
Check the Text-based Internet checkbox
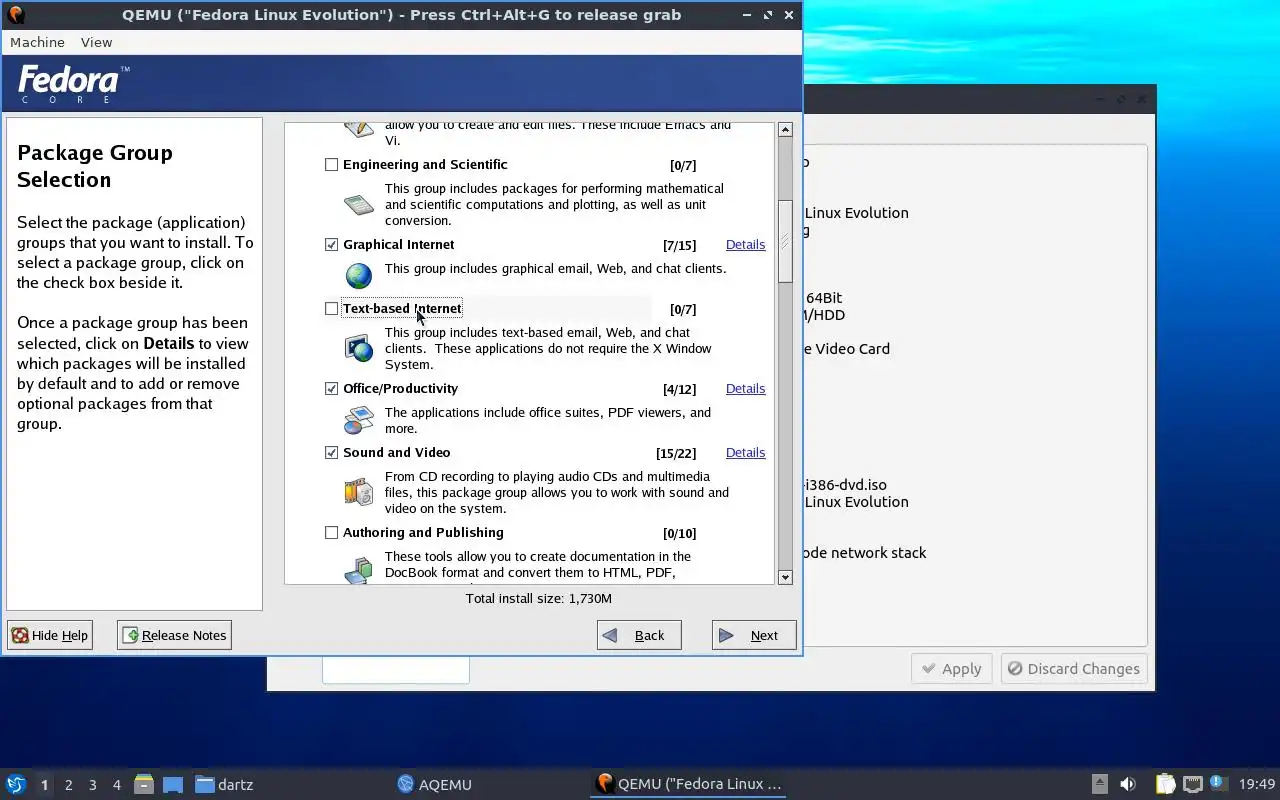tap(331, 309)
